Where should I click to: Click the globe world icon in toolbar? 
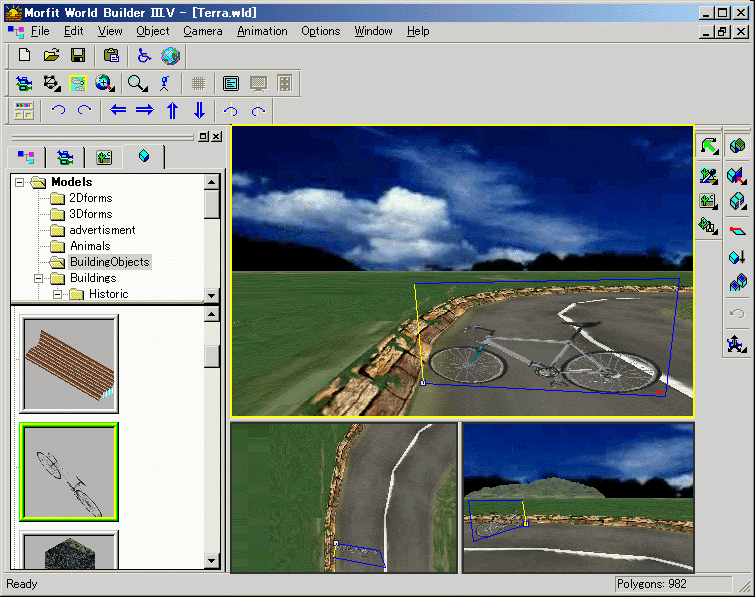(x=171, y=55)
